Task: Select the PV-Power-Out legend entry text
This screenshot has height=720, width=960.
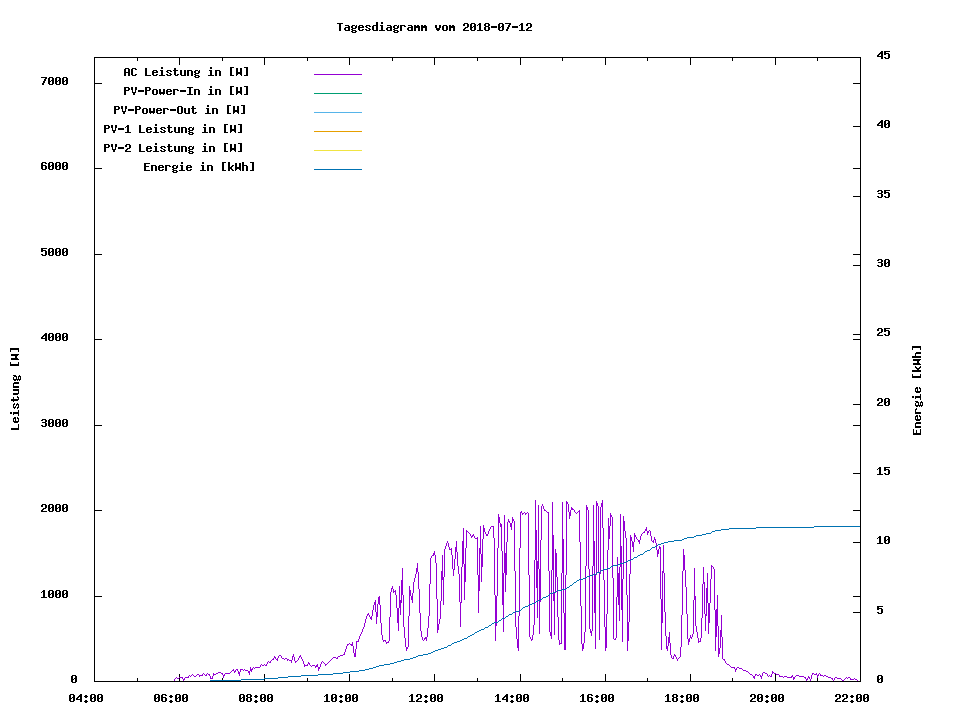Action: 180,110
